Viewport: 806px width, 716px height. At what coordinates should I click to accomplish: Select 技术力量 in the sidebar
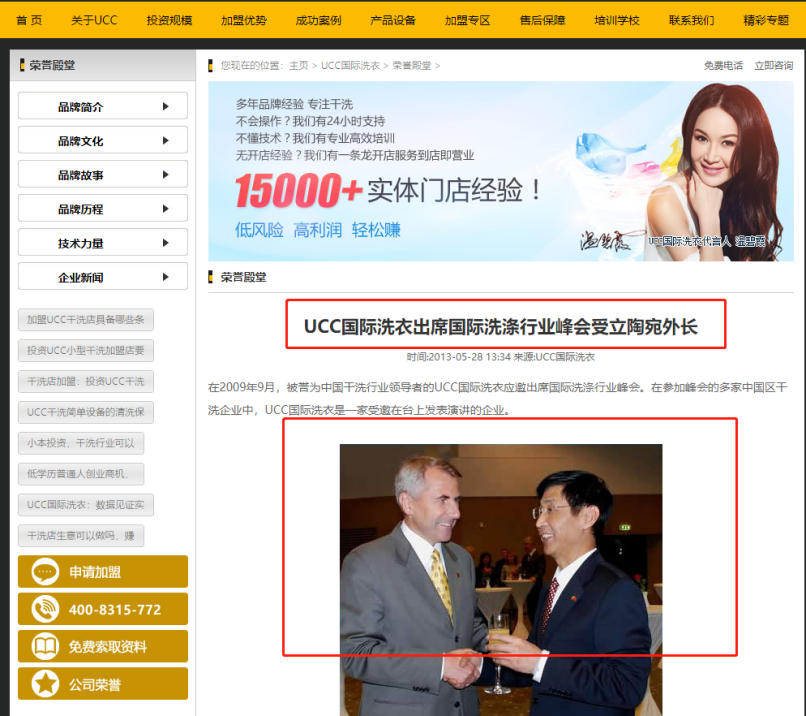point(102,243)
